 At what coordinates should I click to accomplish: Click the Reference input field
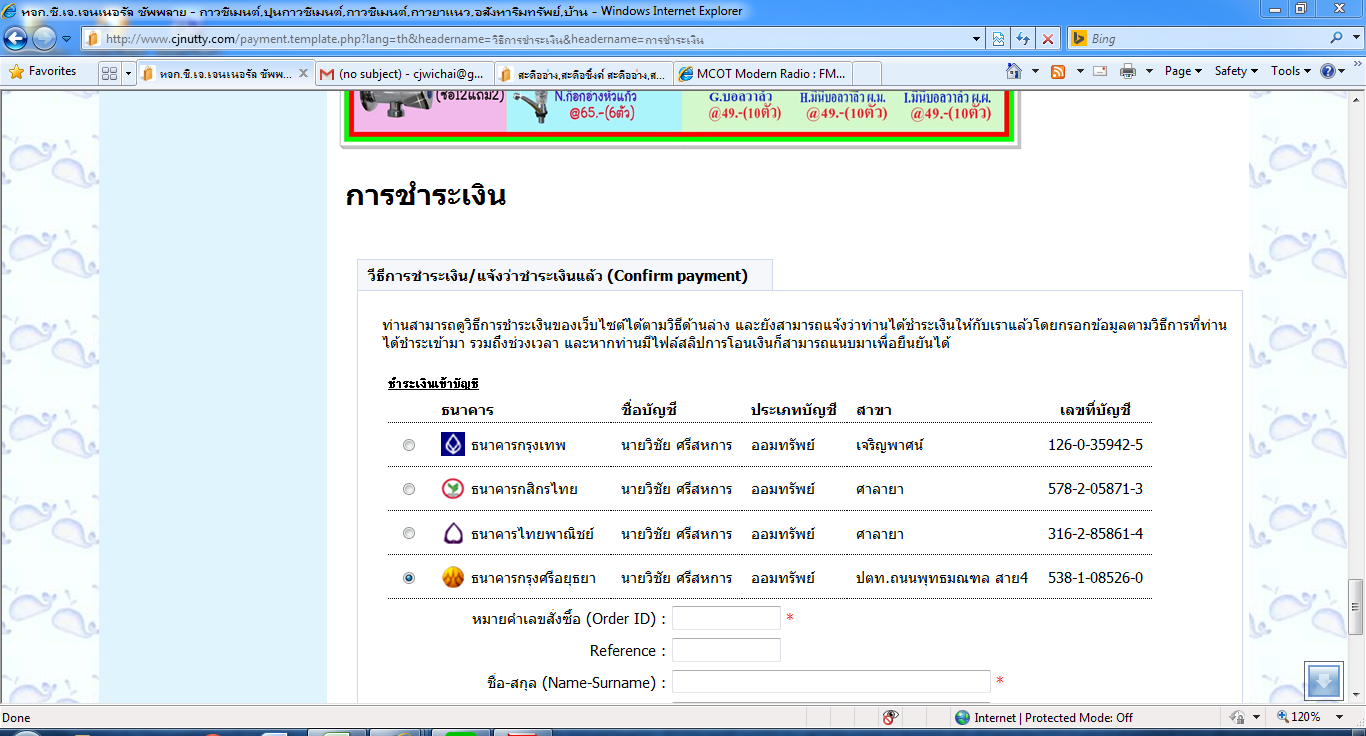pyautogui.click(x=726, y=650)
